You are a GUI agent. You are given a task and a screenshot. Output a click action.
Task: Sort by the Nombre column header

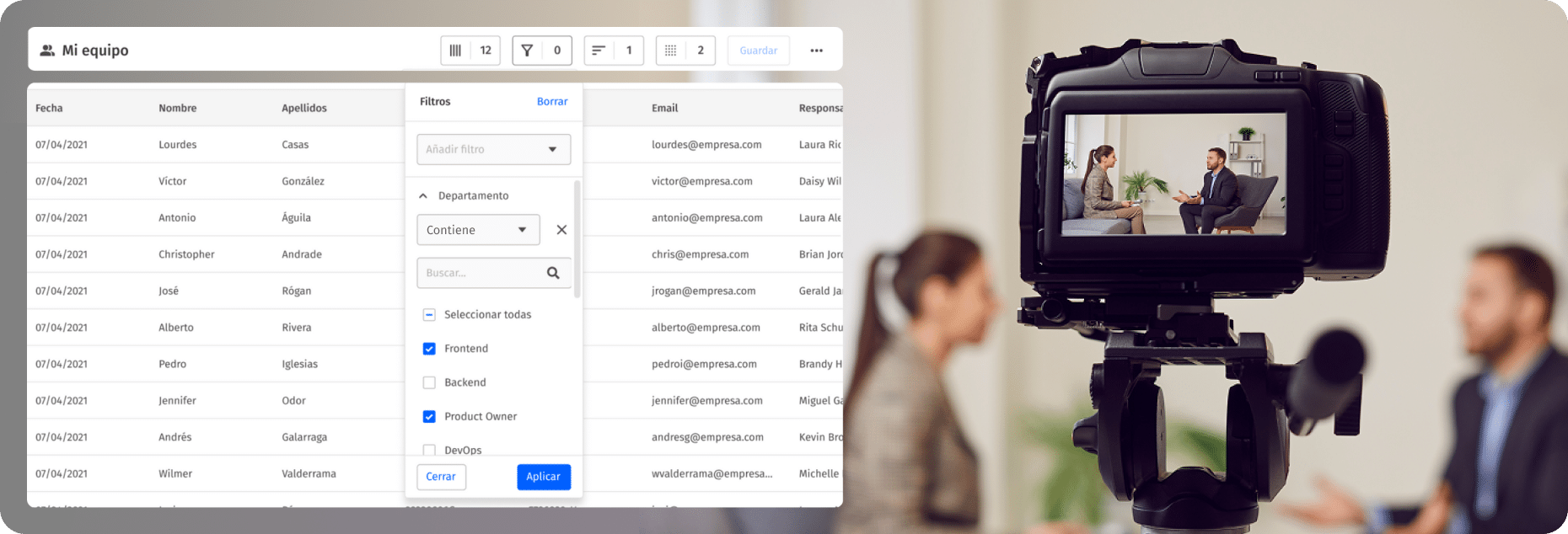pyautogui.click(x=178, y=108)
